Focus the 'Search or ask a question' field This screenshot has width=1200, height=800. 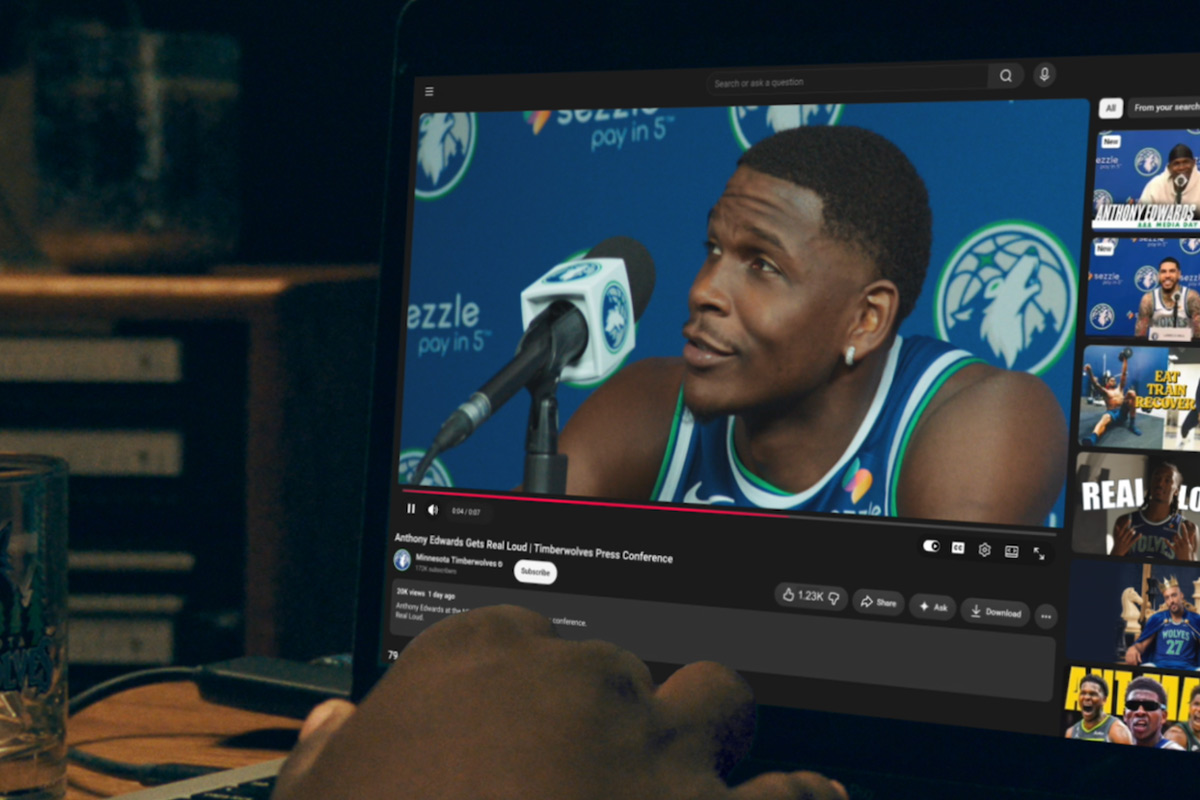848,80
